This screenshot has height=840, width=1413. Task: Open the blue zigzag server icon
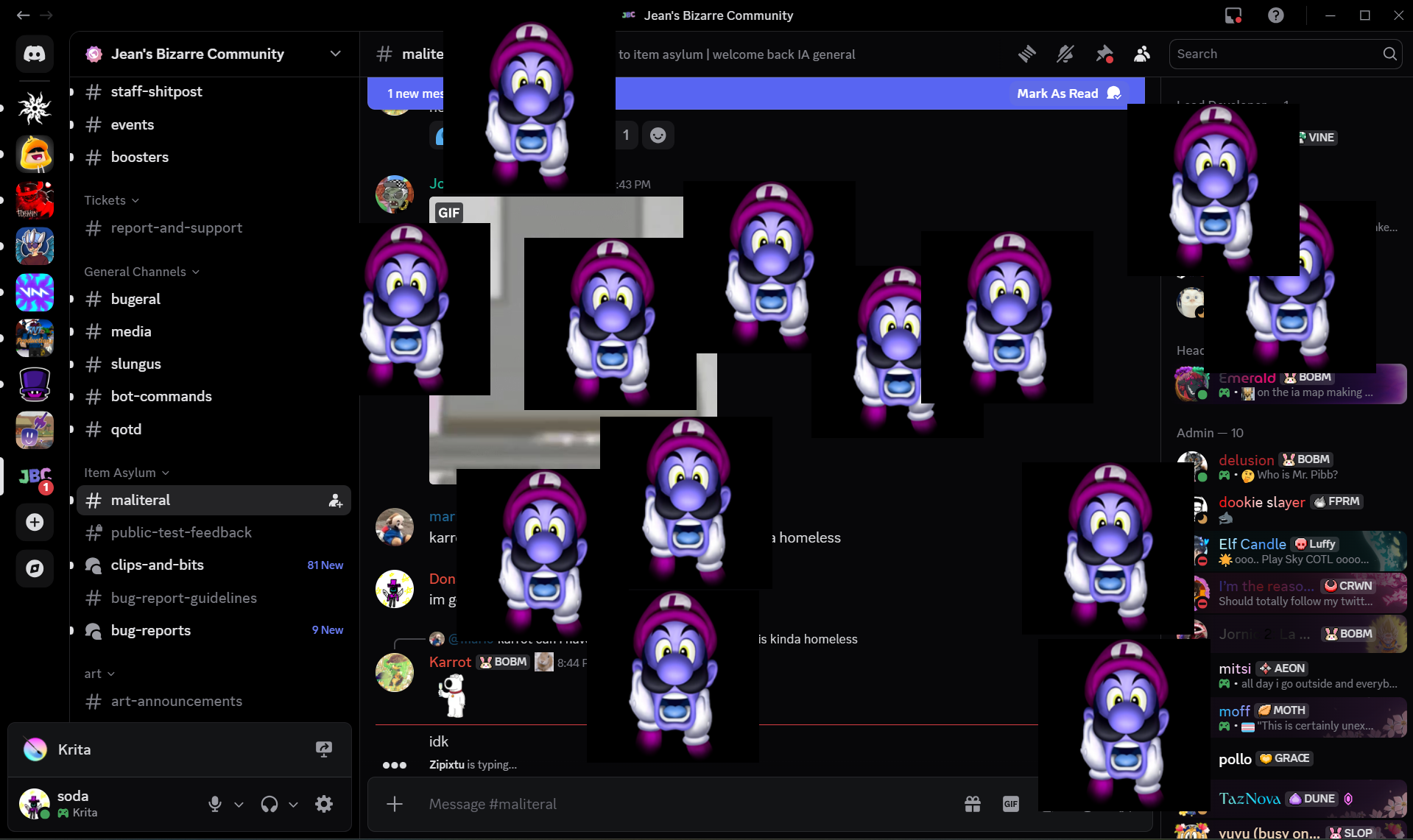(x=35, y=292)
